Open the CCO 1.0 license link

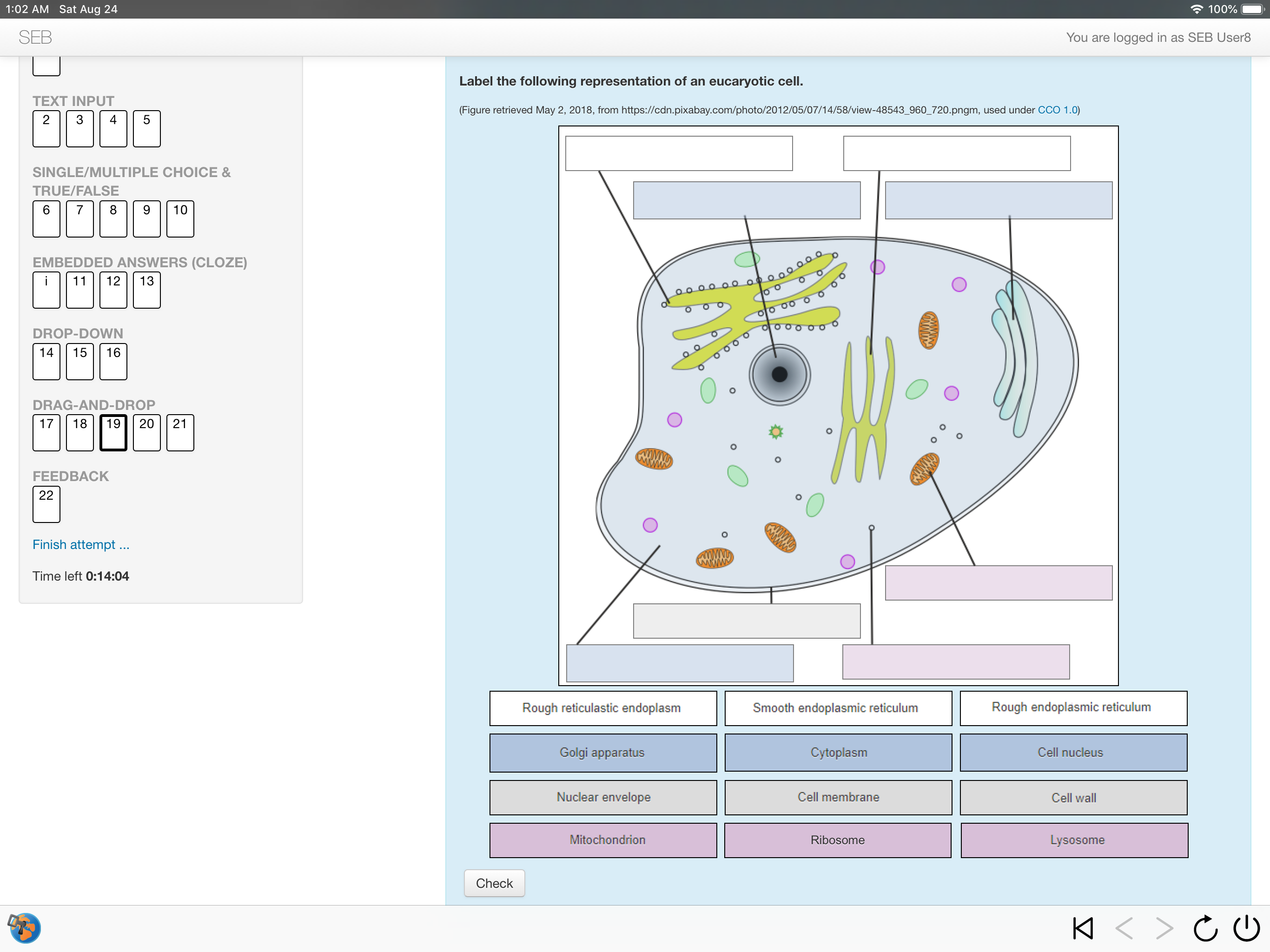pyautogui.click(x=1057, y=110)
